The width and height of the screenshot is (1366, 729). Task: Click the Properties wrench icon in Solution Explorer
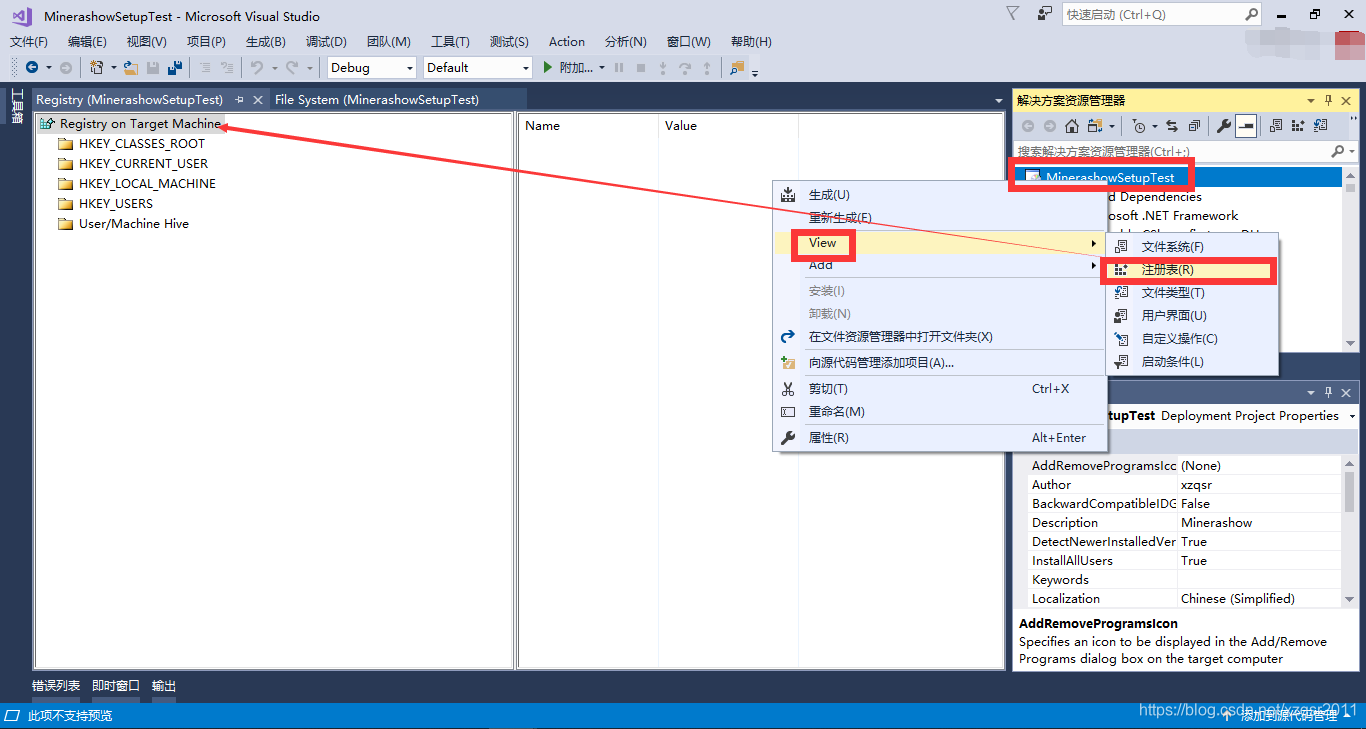[1223, 126]
